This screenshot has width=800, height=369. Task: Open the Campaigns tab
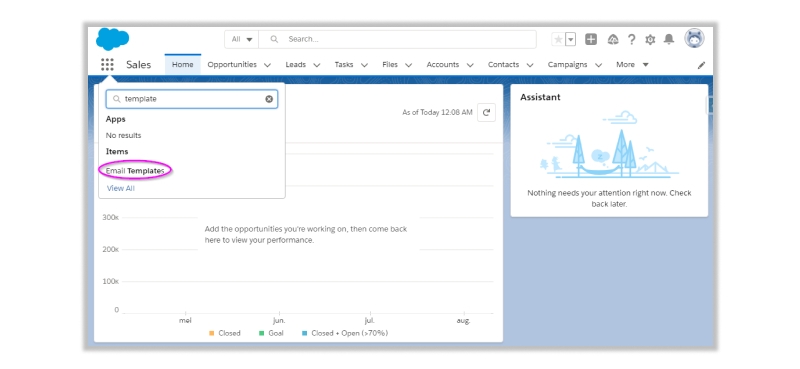[567, 65]
